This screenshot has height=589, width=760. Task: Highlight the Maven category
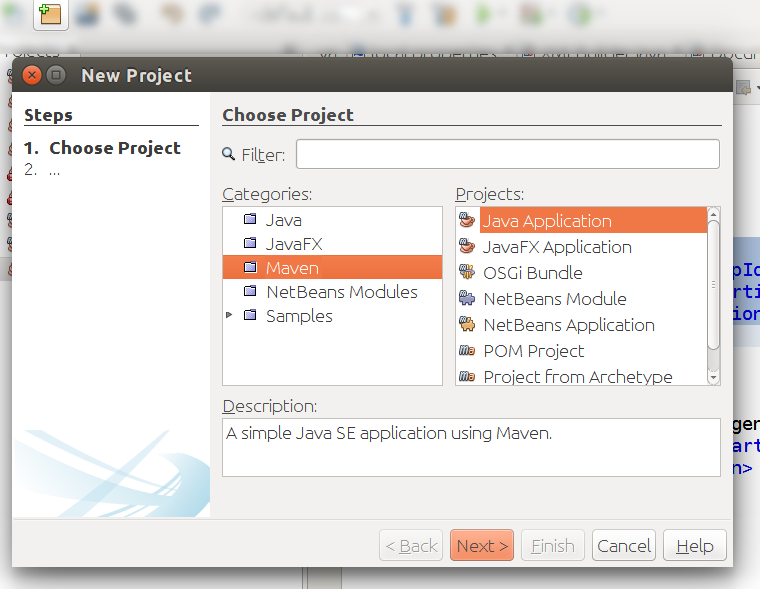[x=292, y=268]
